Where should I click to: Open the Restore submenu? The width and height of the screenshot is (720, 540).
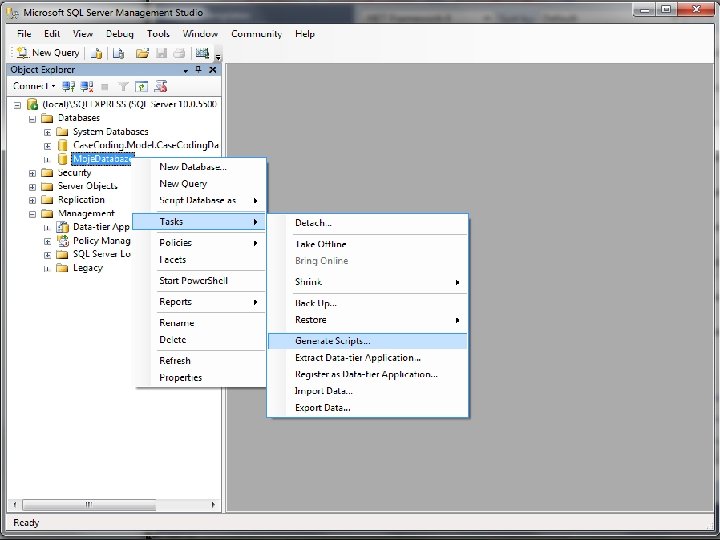367,320
